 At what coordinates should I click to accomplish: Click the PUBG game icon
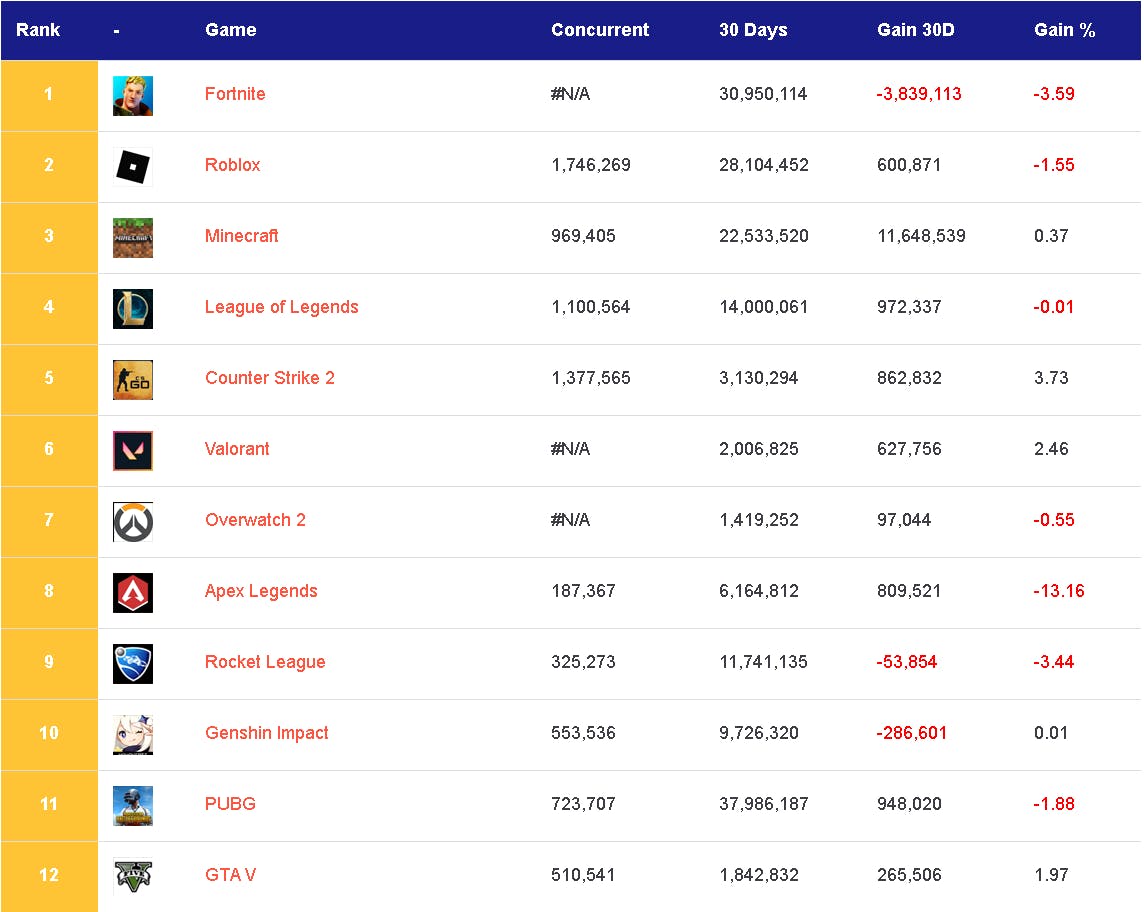133,806
